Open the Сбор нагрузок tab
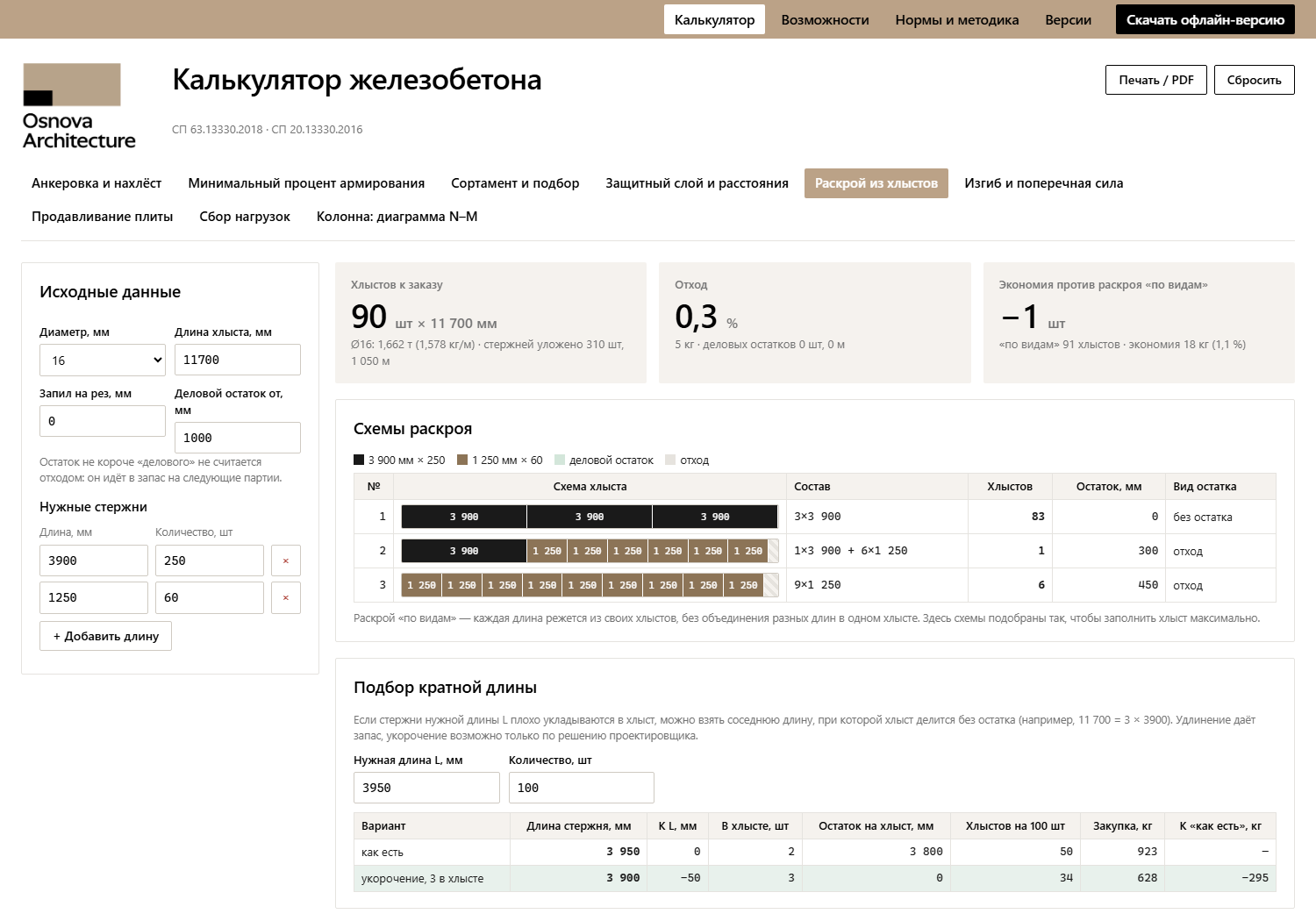1316x921 pixels. pyautogui.click(x=245, y=217)
